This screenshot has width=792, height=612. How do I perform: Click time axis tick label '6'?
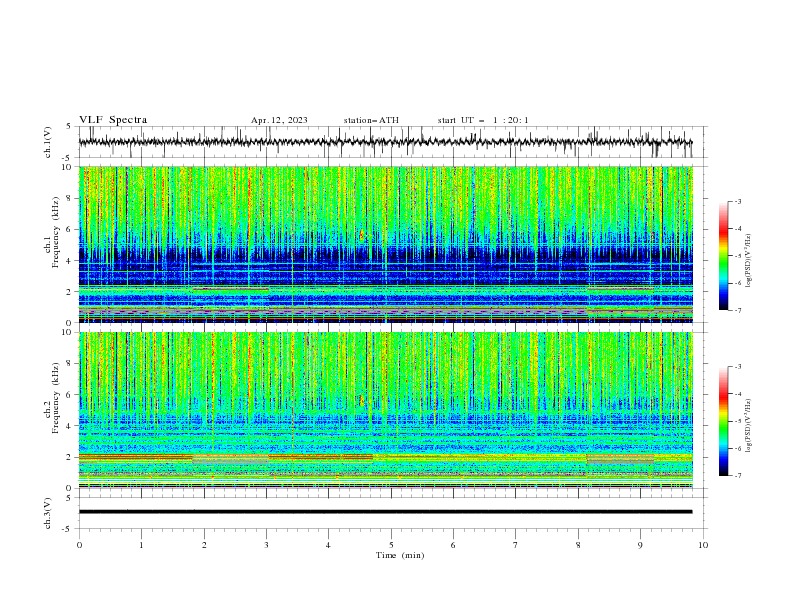click(453, 545)
